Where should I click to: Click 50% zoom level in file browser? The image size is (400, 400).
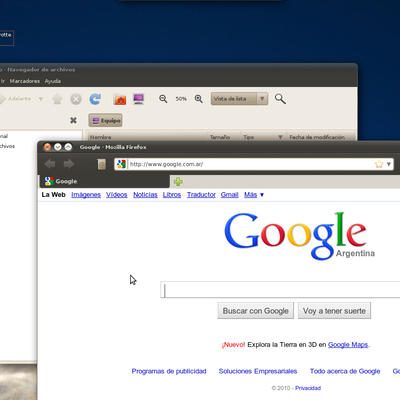tap(181, 99)
